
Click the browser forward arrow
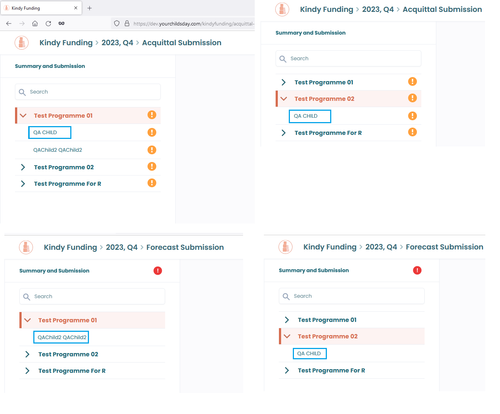tap(22, 23)
